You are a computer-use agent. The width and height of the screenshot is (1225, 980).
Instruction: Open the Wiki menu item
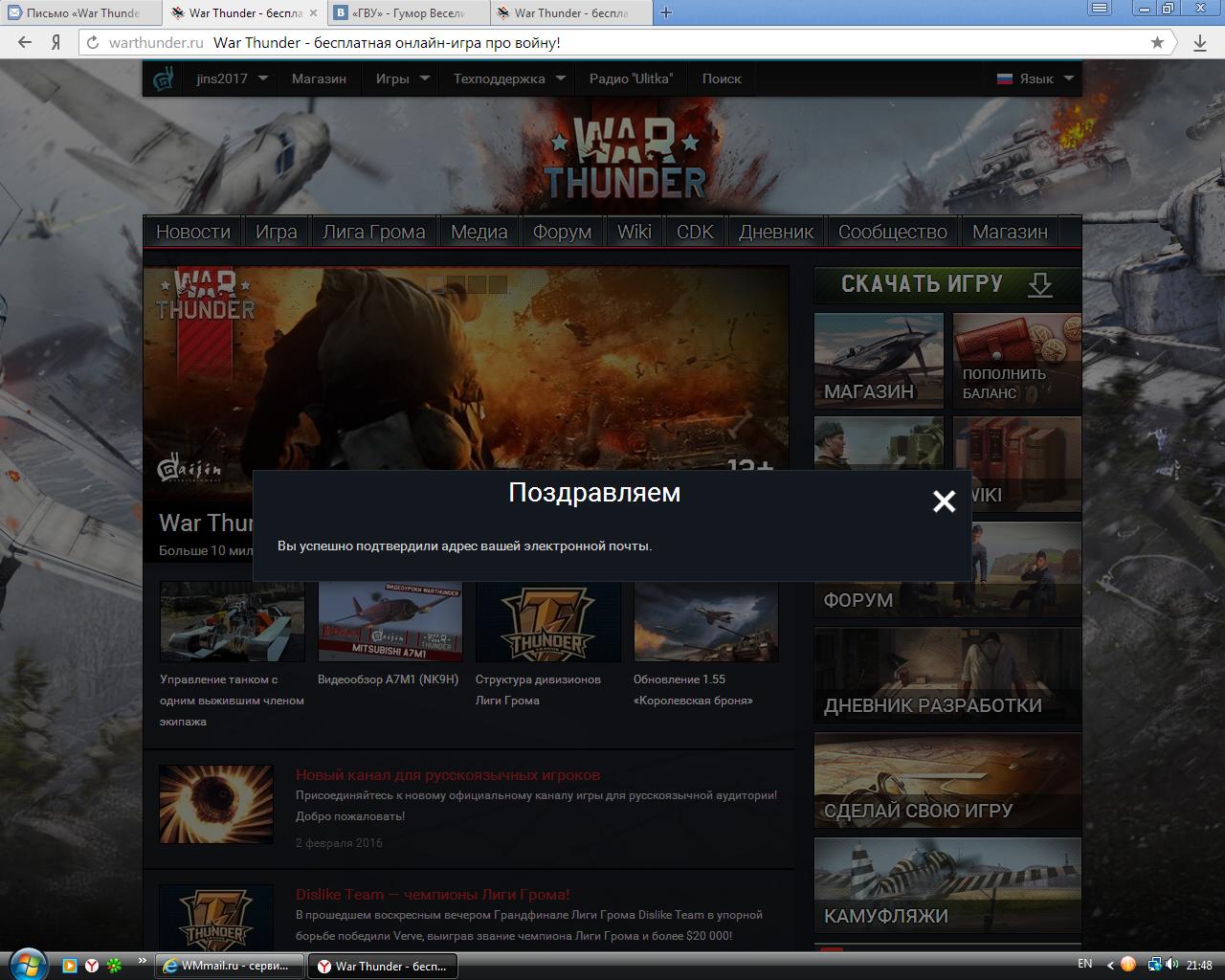[635, 232]
